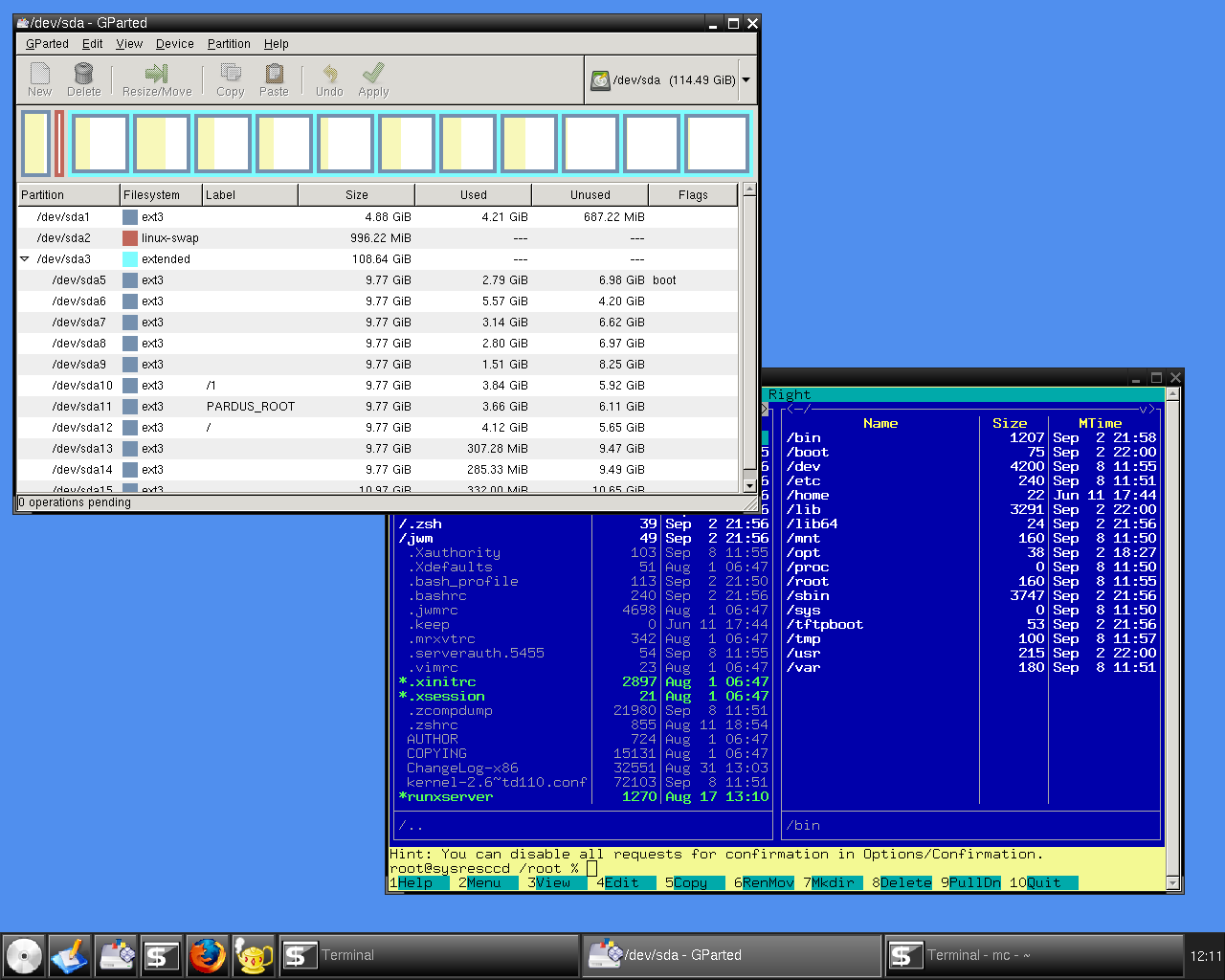Image resolution: width=1225 pixels, height=980 pixels.
Task: Open the Device menu in GParted
Action: point(175,44)
